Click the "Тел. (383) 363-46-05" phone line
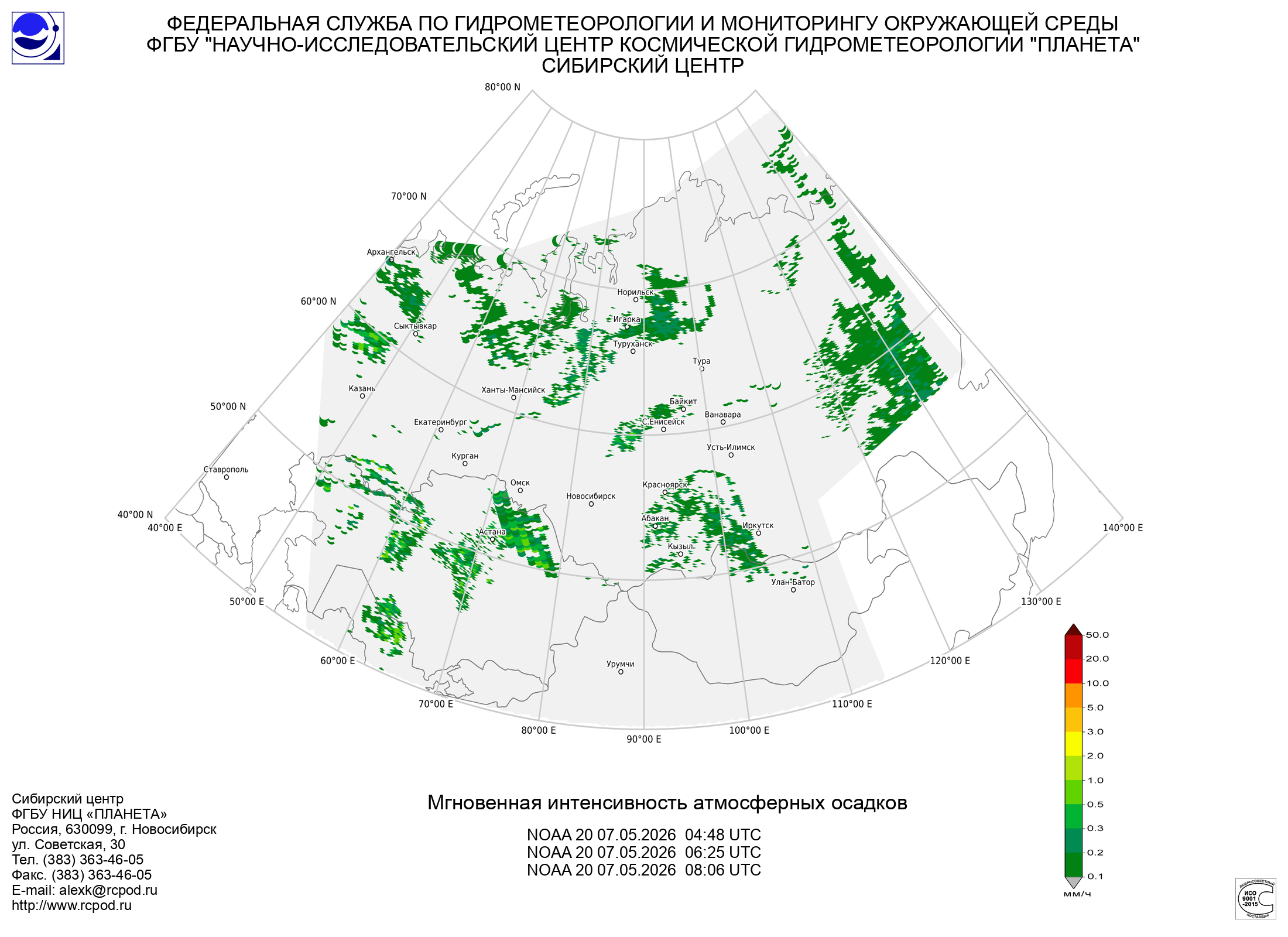The width and height of the screenshot is (1288, 937). pos(77,860)
